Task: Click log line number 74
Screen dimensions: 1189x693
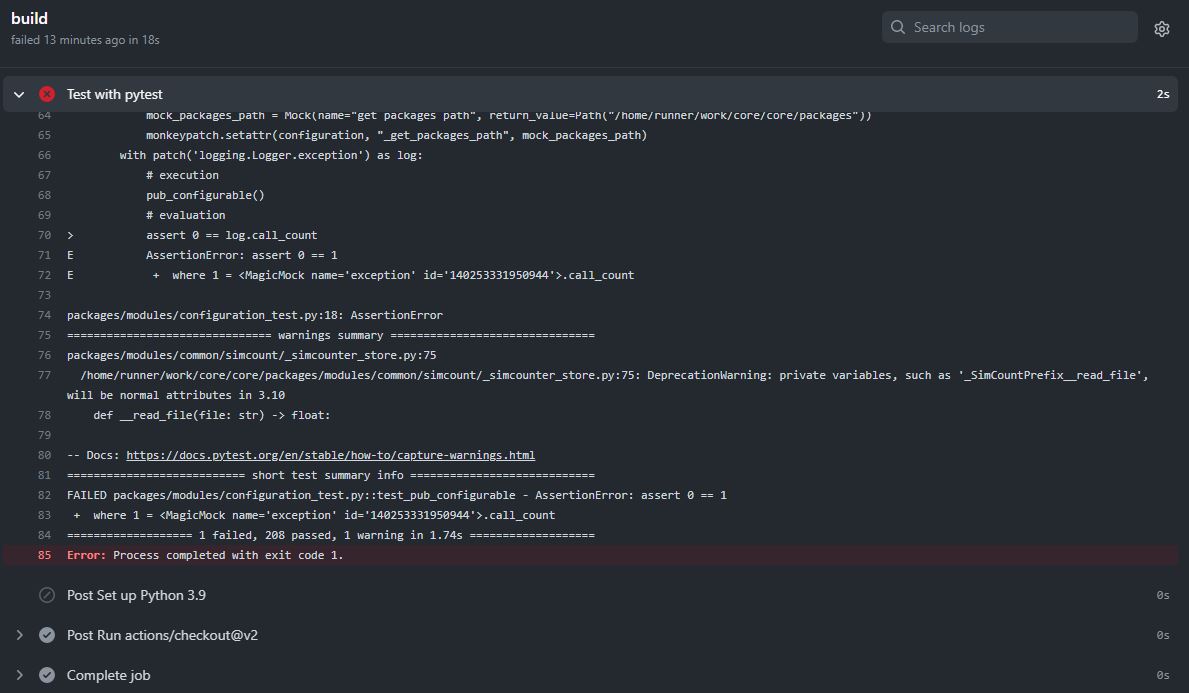Action: tap(44, 315)
